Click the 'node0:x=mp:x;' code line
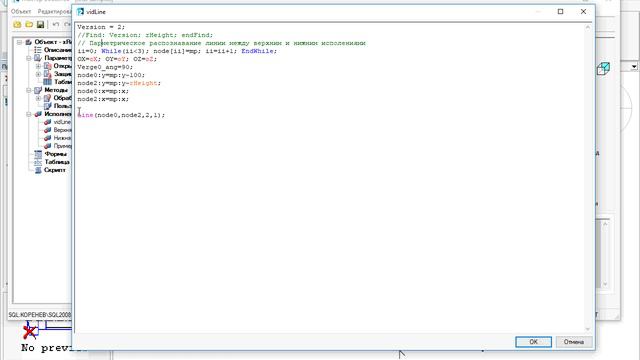Viewport: 640px width, 360px height. click(103, 91)
